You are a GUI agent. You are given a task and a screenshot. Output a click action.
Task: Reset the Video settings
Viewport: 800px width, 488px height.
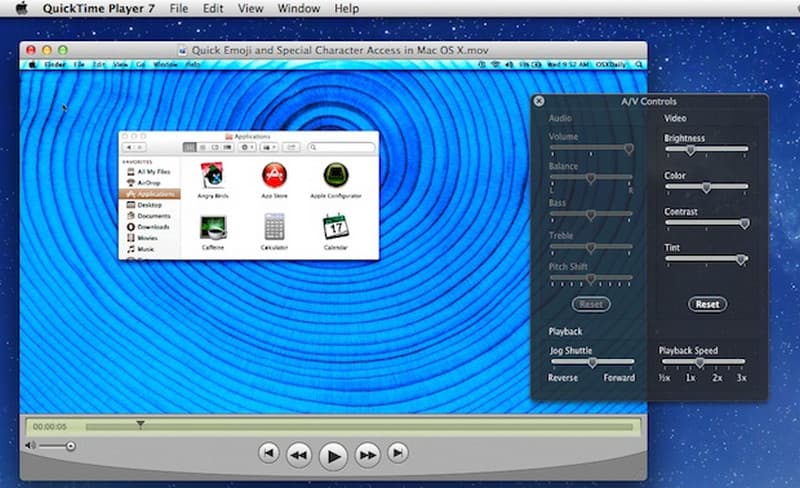707,304
